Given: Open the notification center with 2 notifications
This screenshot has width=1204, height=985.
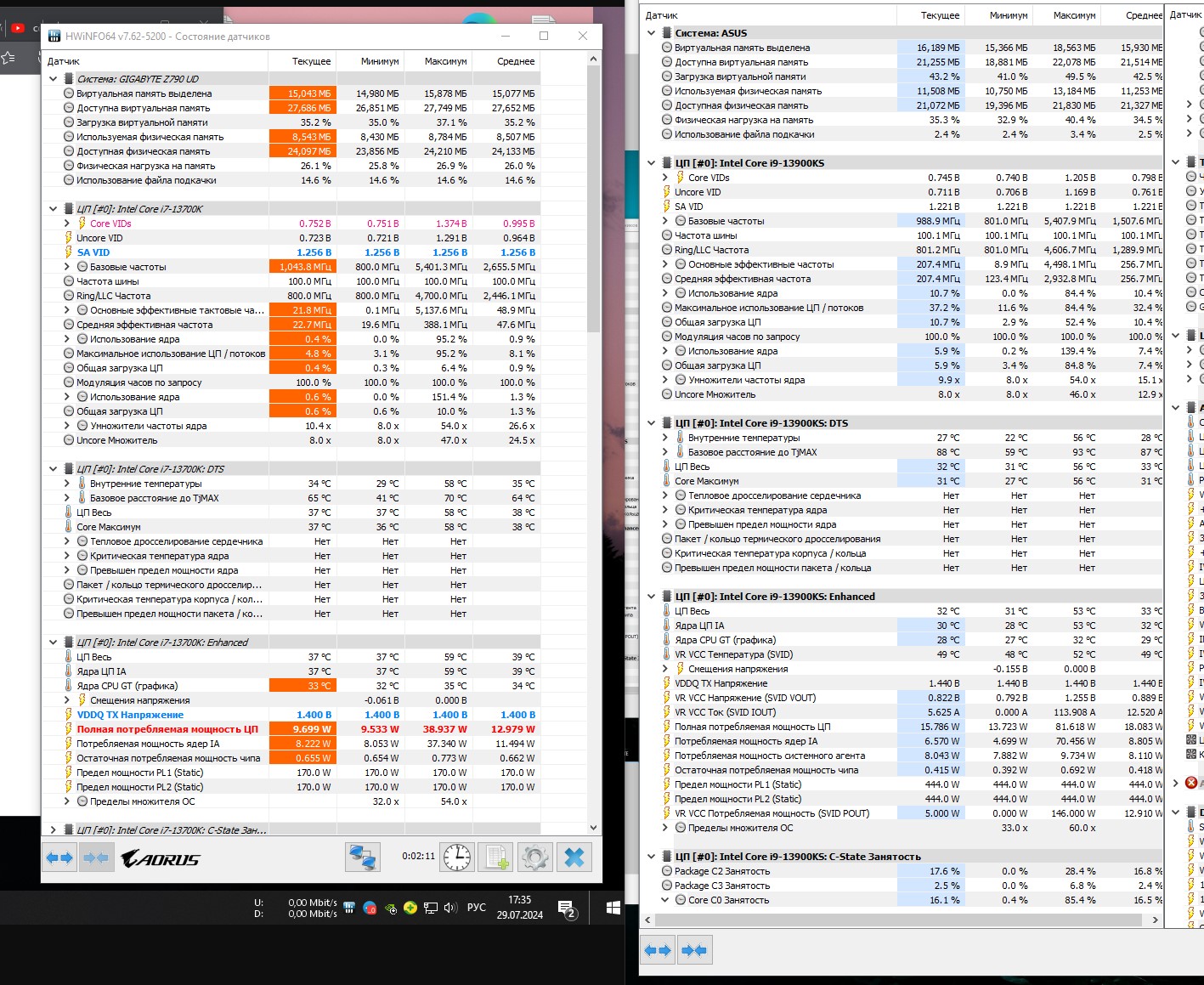Looking at the screenshot, I should 567,909.
